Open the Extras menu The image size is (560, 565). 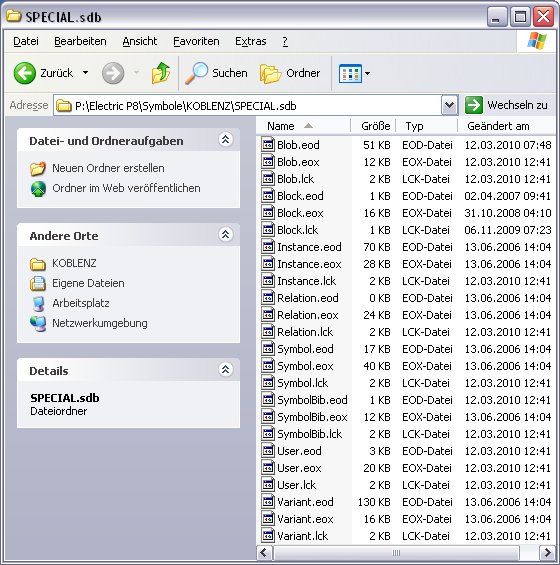coord(251,41)
